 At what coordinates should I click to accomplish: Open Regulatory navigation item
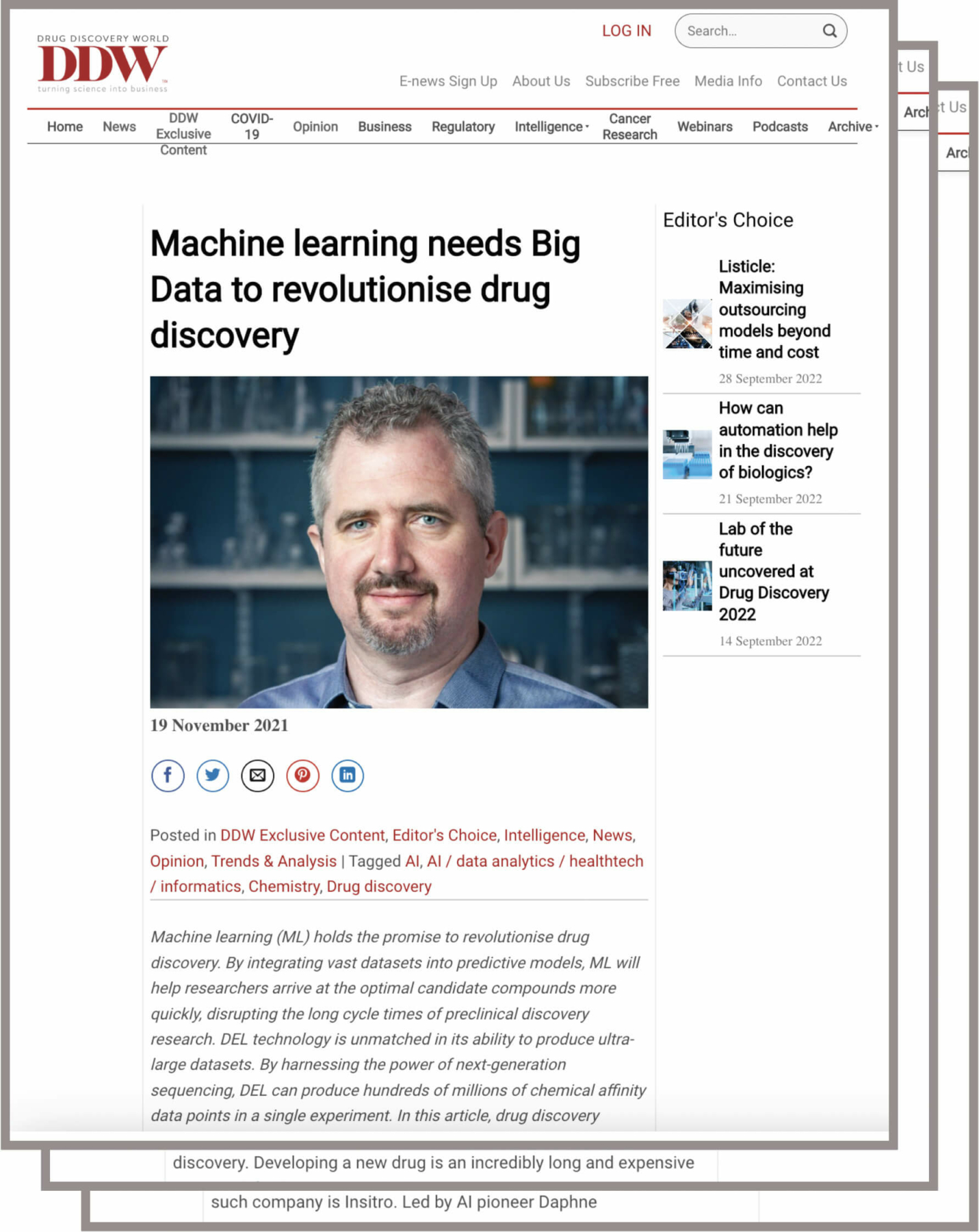[463, 127]
